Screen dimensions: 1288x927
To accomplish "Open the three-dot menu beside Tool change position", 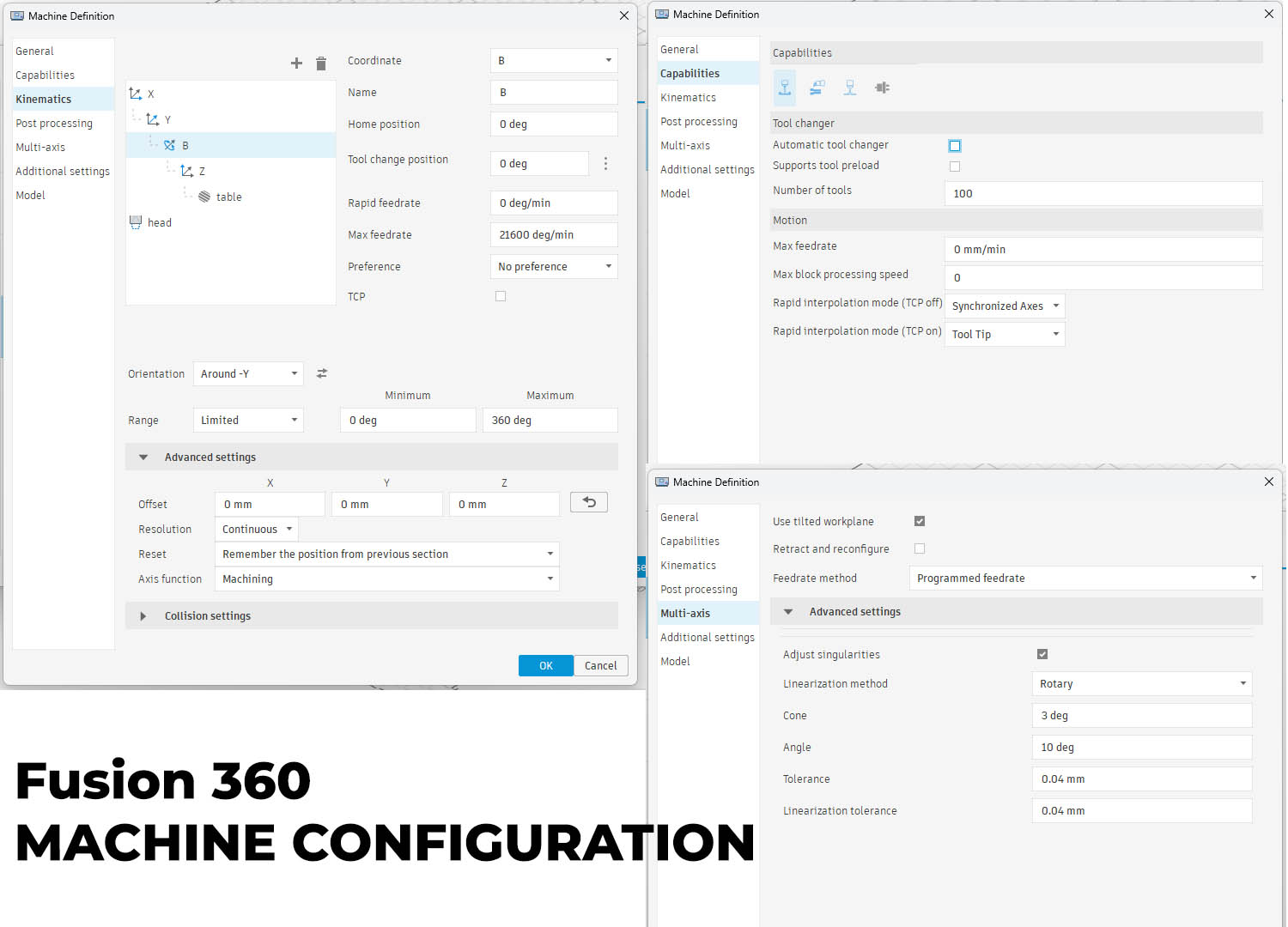I will point(605,163).
